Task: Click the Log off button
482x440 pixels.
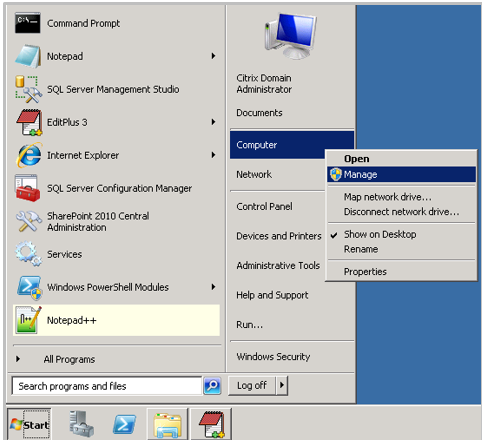Action: point(252,386)
